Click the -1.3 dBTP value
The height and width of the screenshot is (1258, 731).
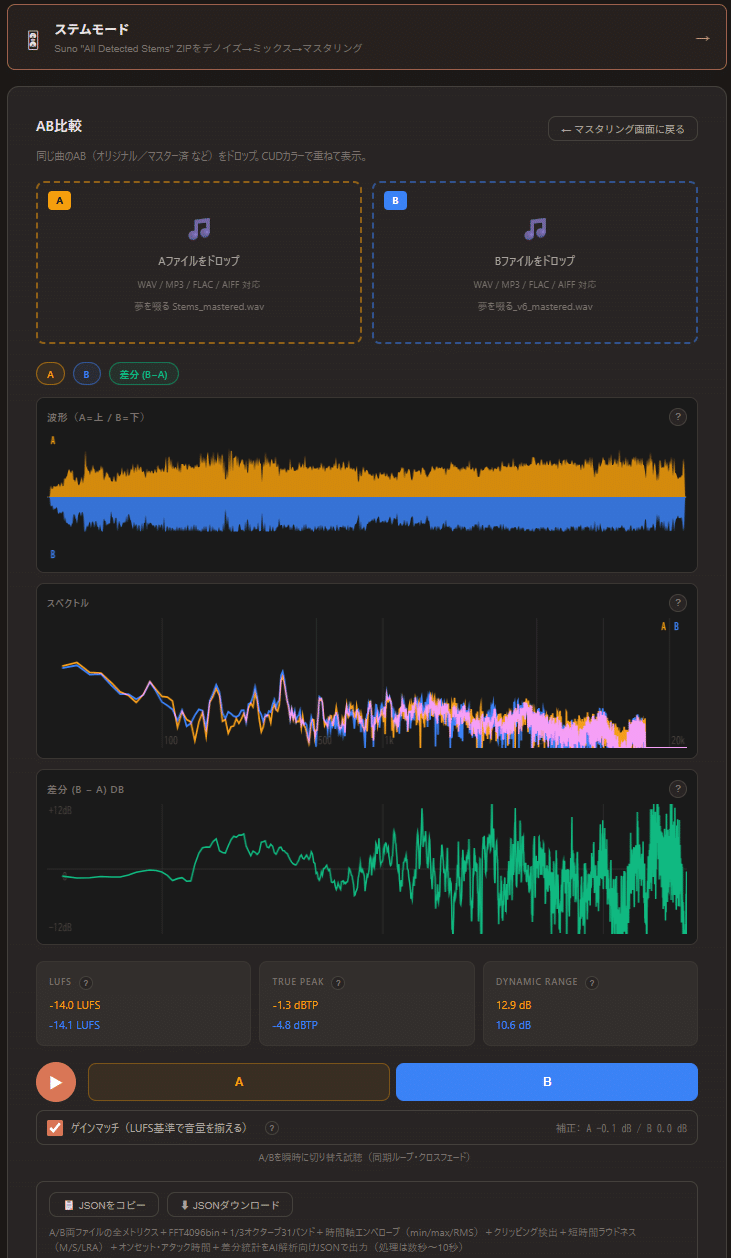295,1005
